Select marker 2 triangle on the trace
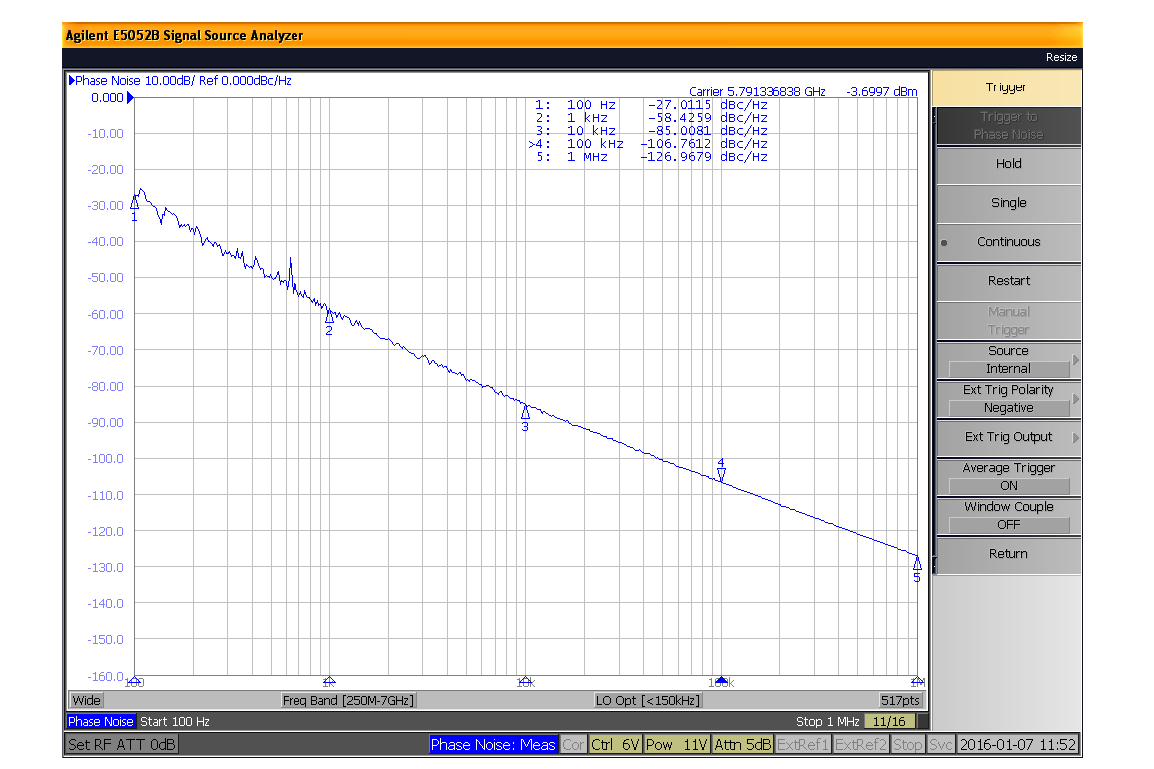 coord(329,317)
